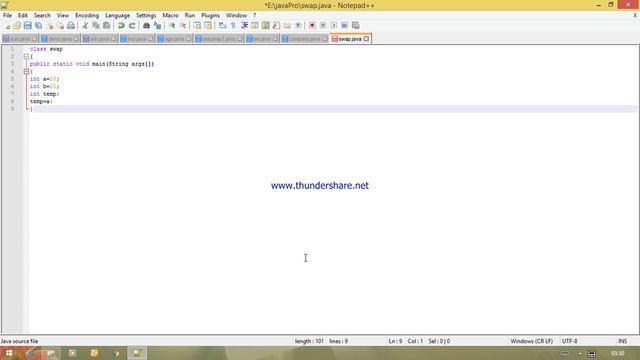Collapse the class fold marker on line 2
Screen dimensions: 640x360
[26, 57]
